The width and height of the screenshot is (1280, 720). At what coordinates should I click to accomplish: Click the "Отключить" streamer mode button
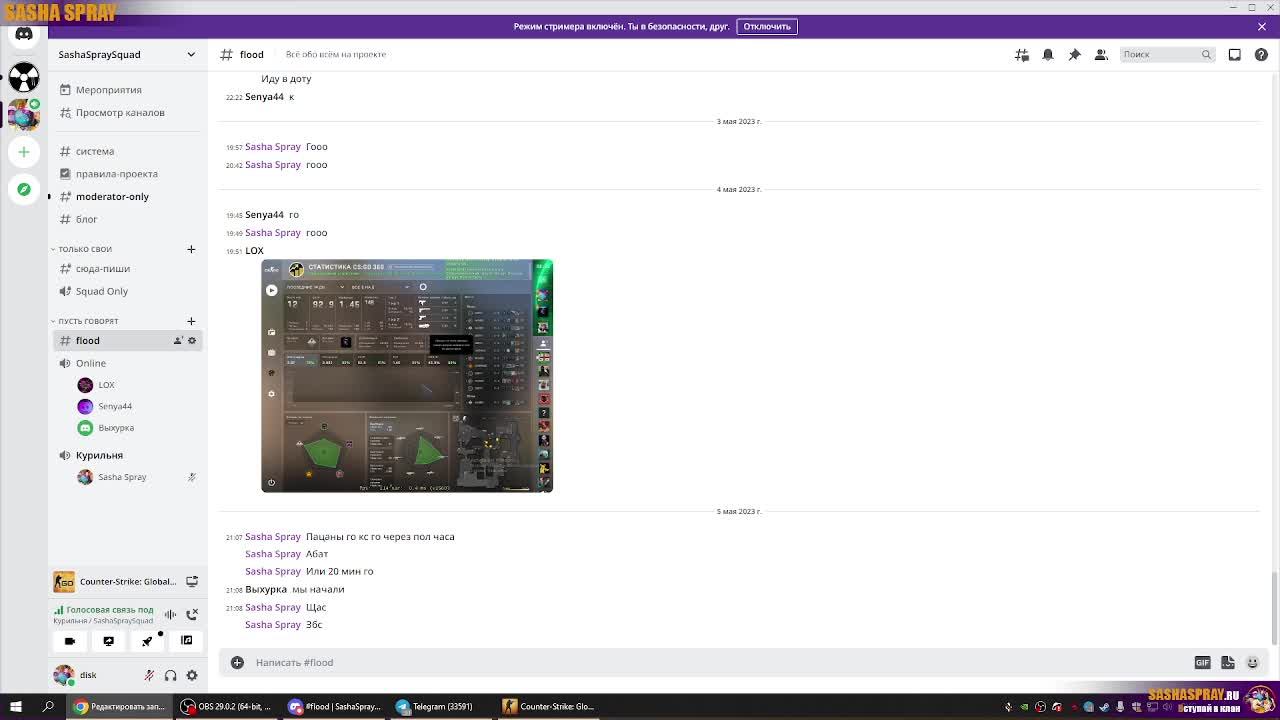pyautogui.click(x=767, y=26)
